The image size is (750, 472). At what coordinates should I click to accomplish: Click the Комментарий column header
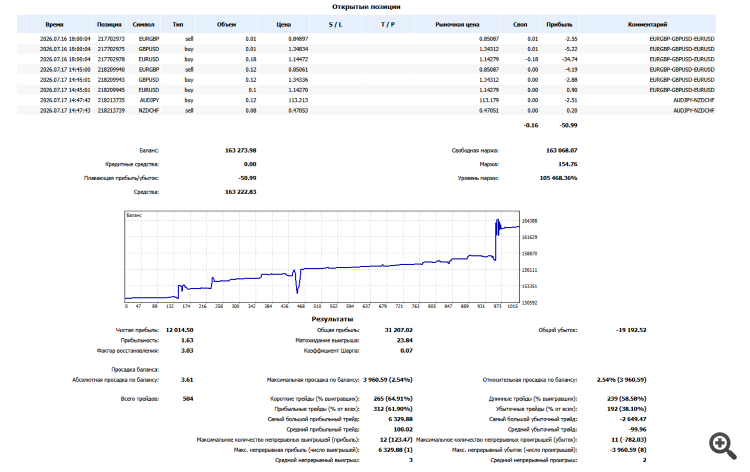pos(647,24)
